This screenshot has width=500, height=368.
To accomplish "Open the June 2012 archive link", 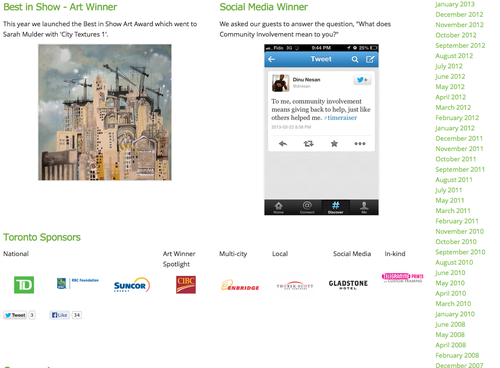I will pos(450,76).
